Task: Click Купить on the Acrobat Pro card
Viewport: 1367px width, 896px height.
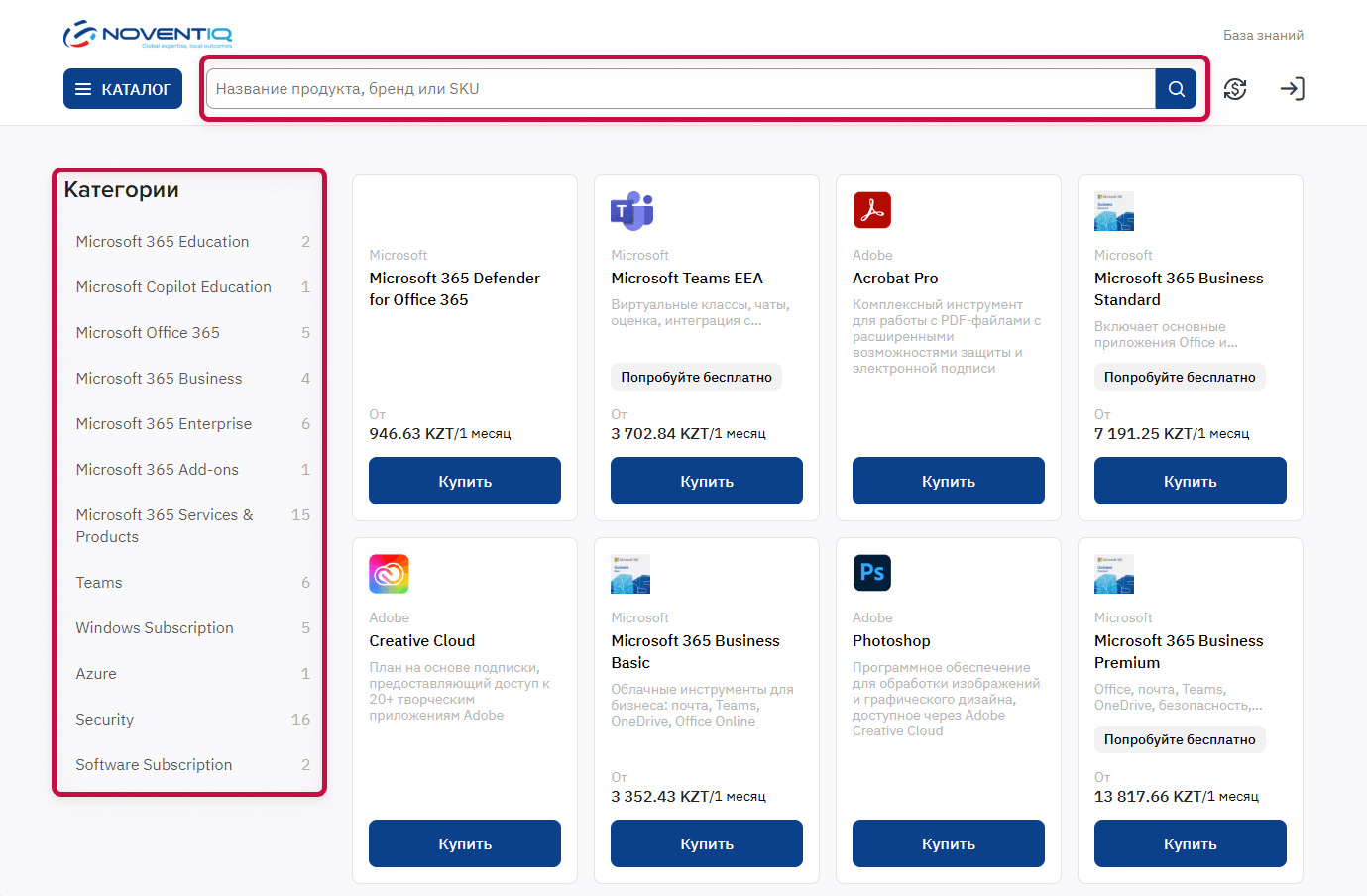Action: click(948, 481)
